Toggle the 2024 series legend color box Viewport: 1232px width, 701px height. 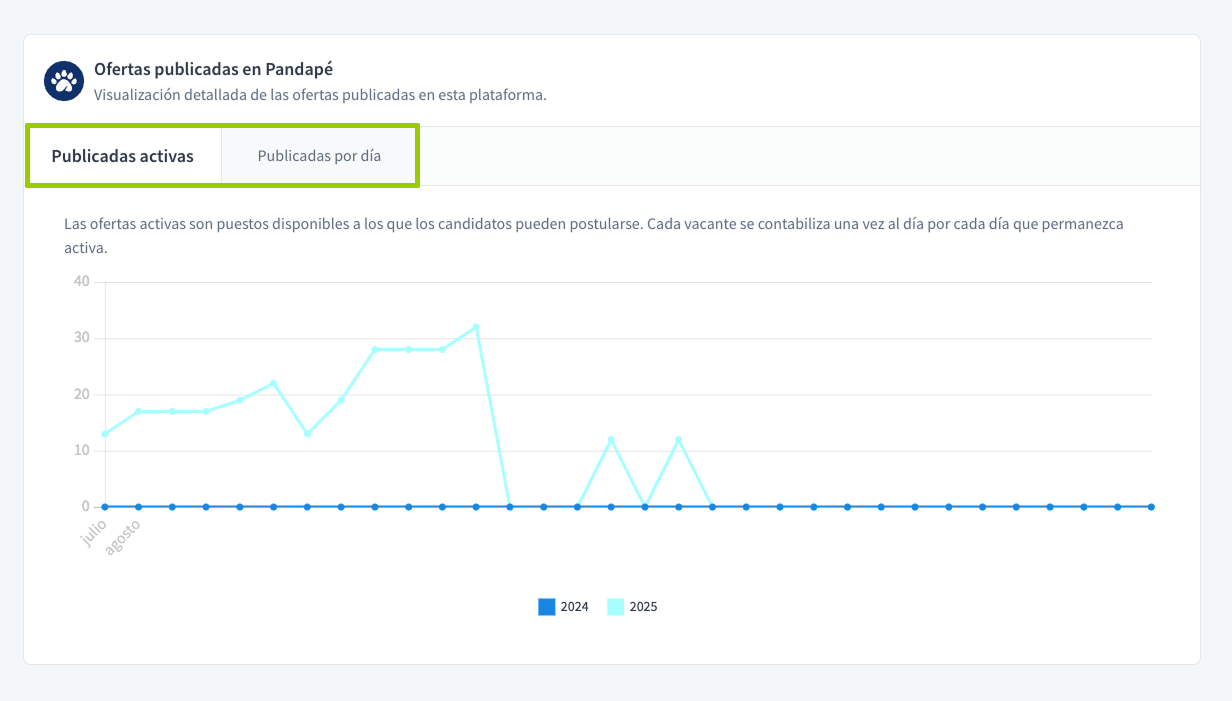[547, 606]
